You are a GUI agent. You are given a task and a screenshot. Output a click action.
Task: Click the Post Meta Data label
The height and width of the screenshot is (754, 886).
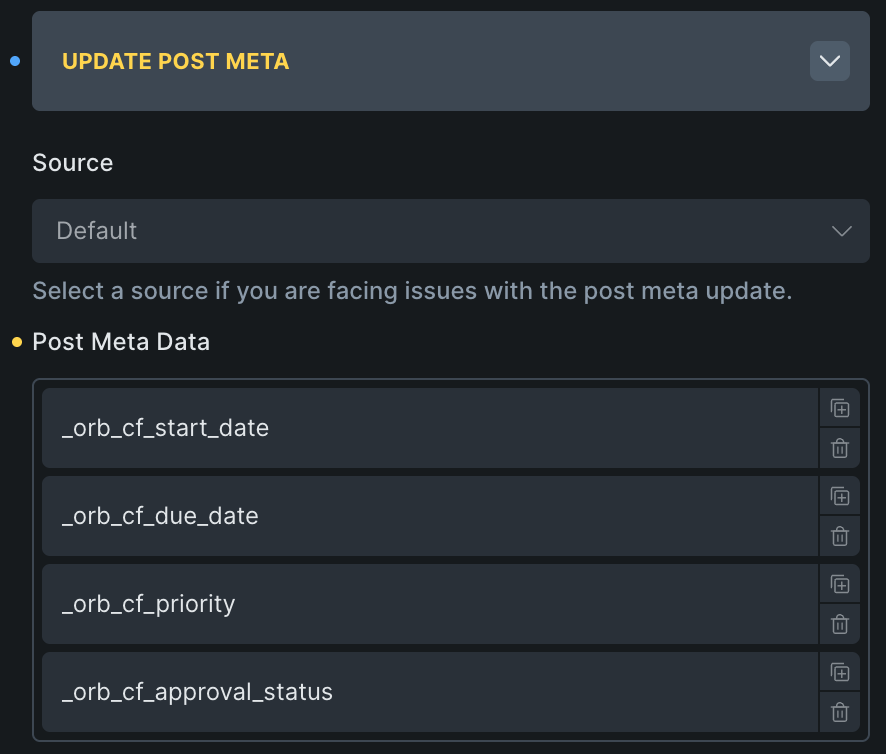[x=121, y=342]
